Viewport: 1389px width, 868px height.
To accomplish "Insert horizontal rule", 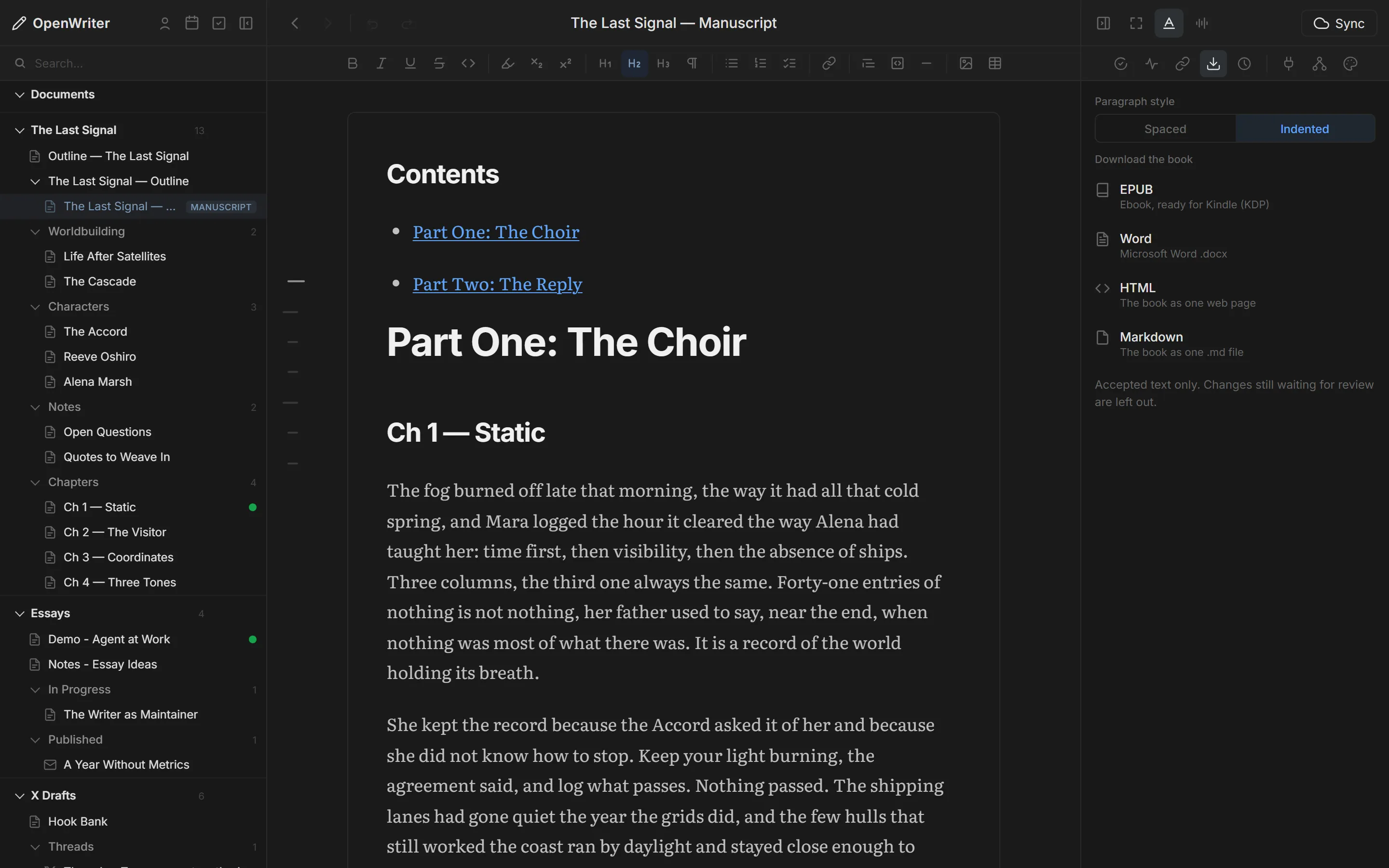I will click(x=926, y=63).
